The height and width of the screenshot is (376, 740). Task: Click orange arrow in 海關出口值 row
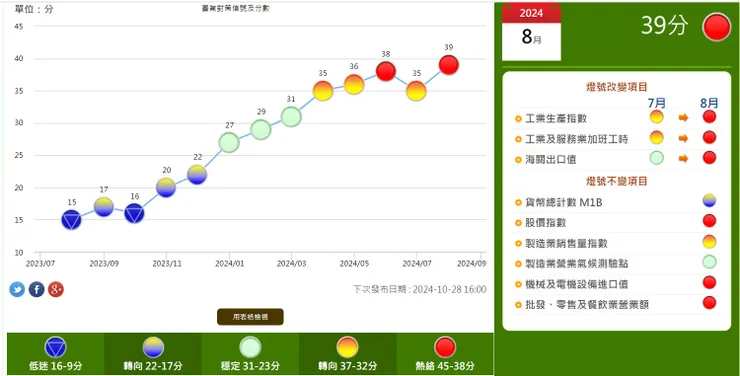point(683,159)
